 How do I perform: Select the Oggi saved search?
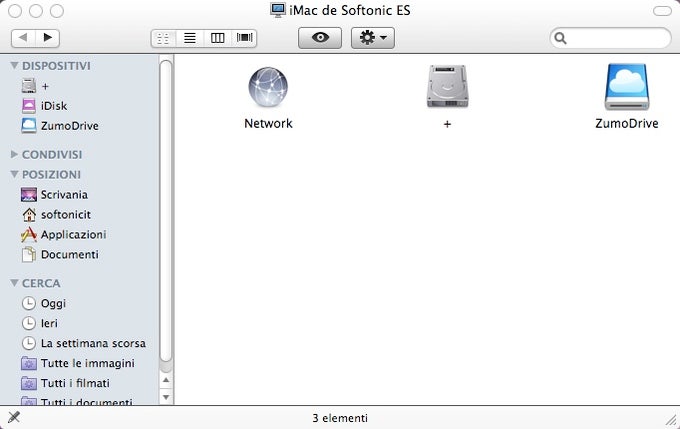coord(43,303)
